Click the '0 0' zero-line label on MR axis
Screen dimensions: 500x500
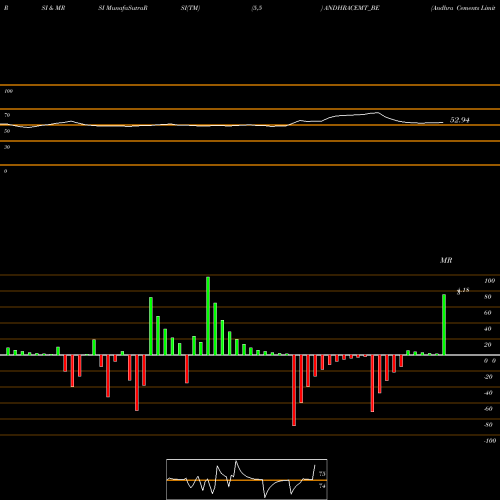(490, 361)
